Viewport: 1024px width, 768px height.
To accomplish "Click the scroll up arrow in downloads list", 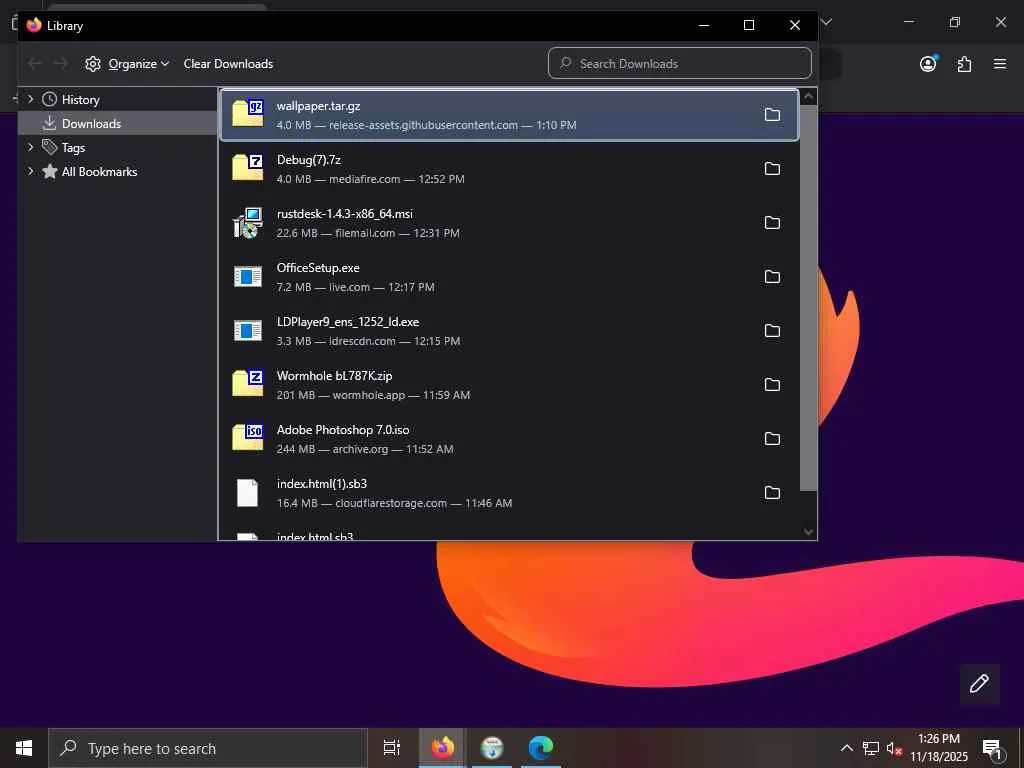I will point(808,97).
